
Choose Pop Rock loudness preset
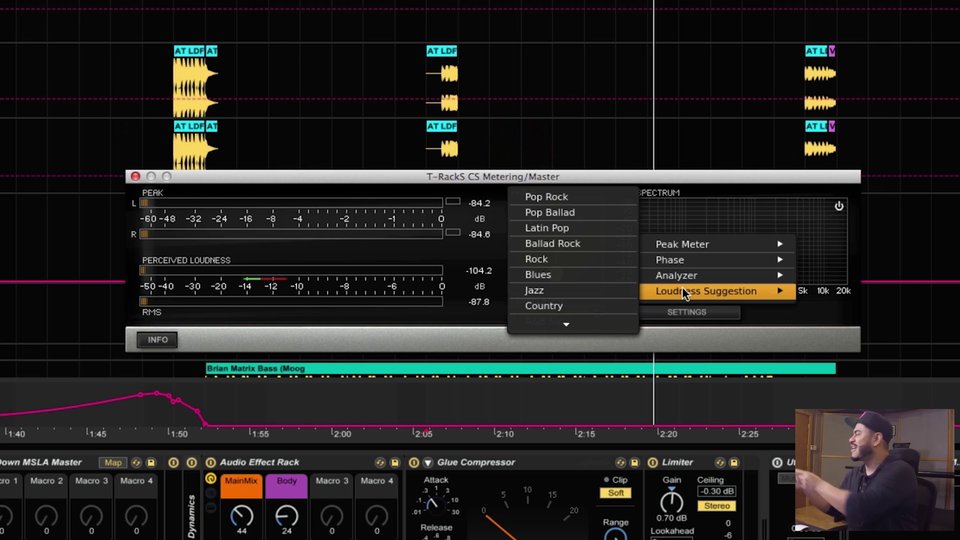click(573, 197)
